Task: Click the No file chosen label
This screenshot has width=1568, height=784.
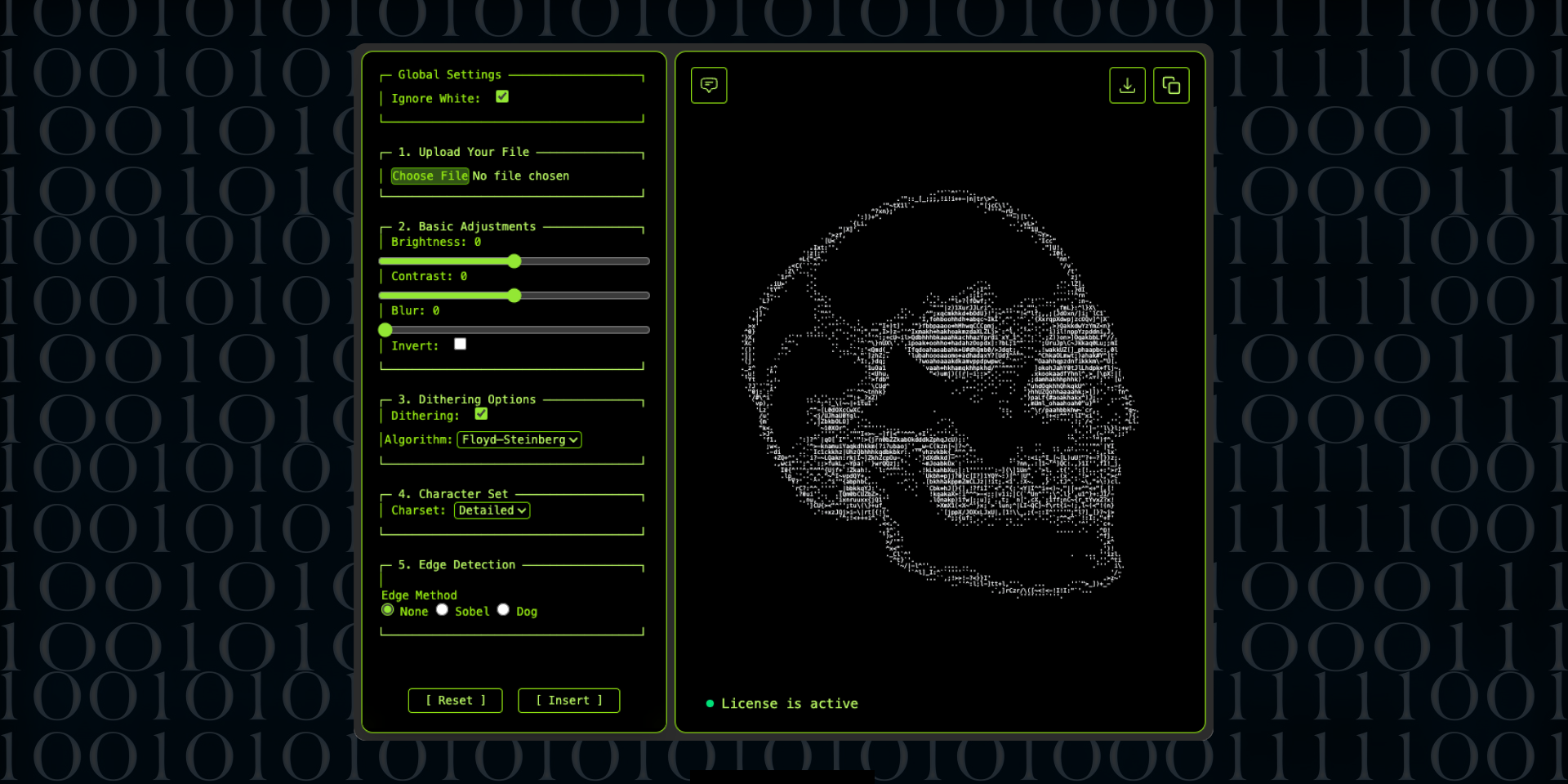Action: (521, 176)
